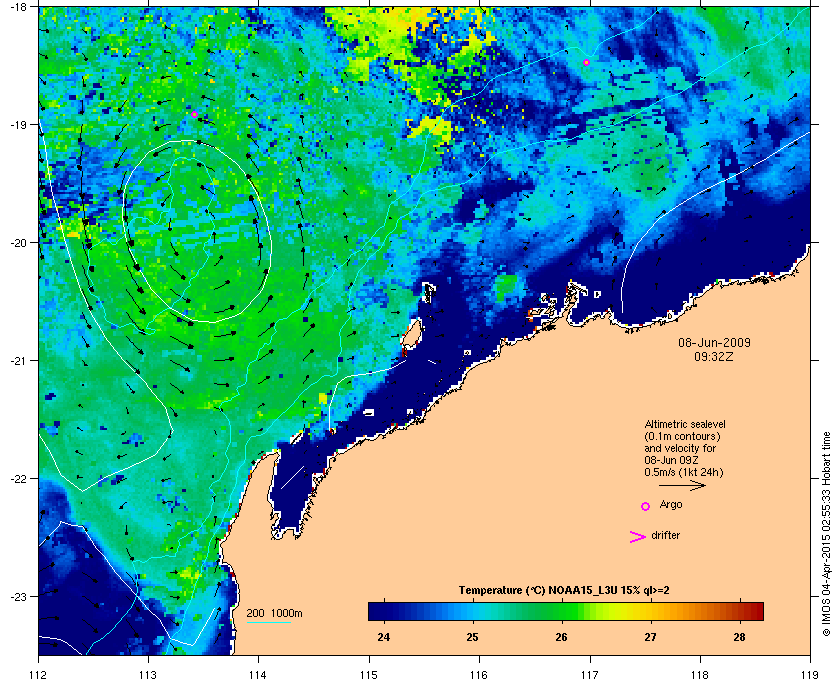This screenshot has height=680, width=840.
Task: Click the color bar tick label 25
Action: (472, 637)
